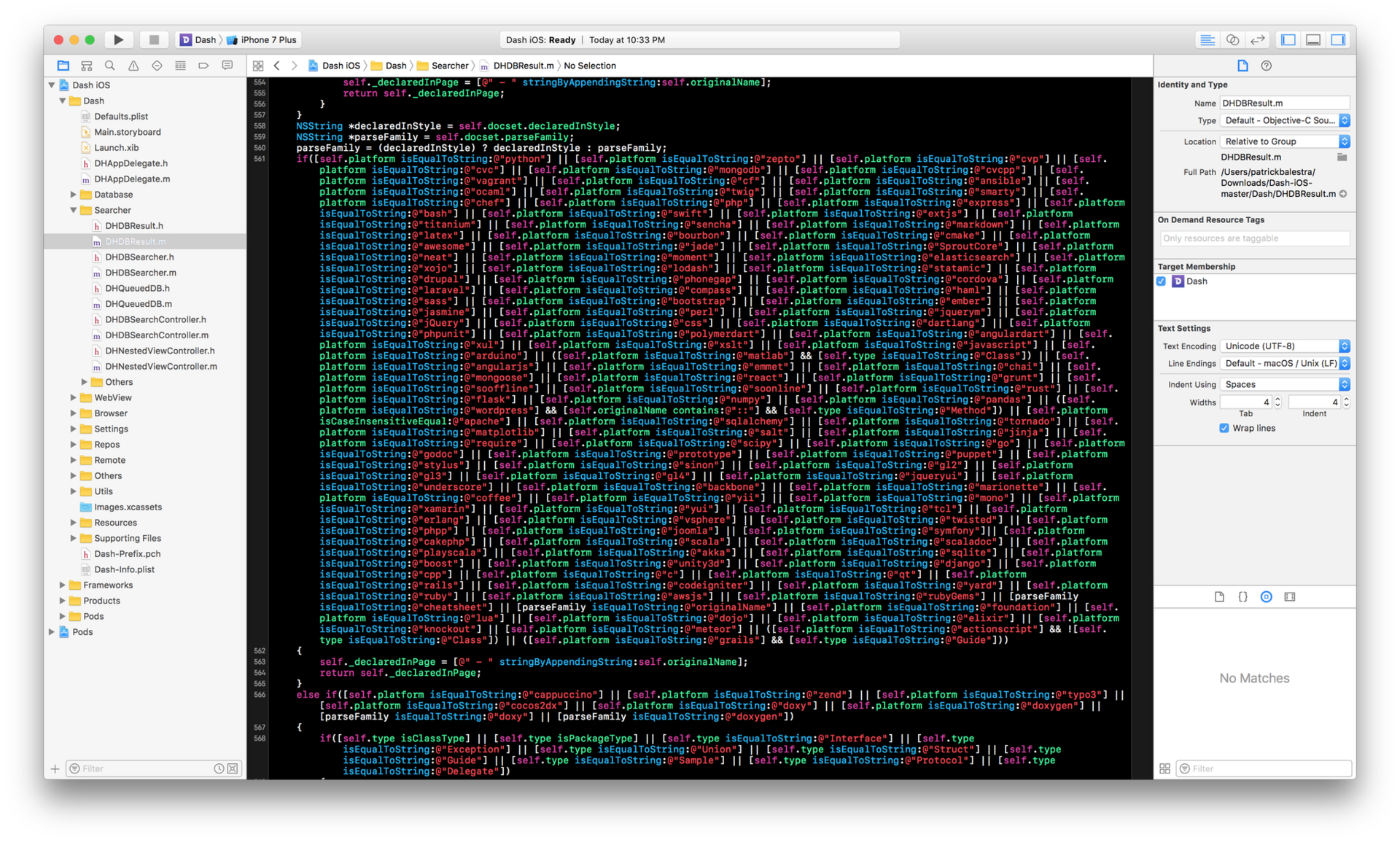Collapse the Searcher group

74,210
